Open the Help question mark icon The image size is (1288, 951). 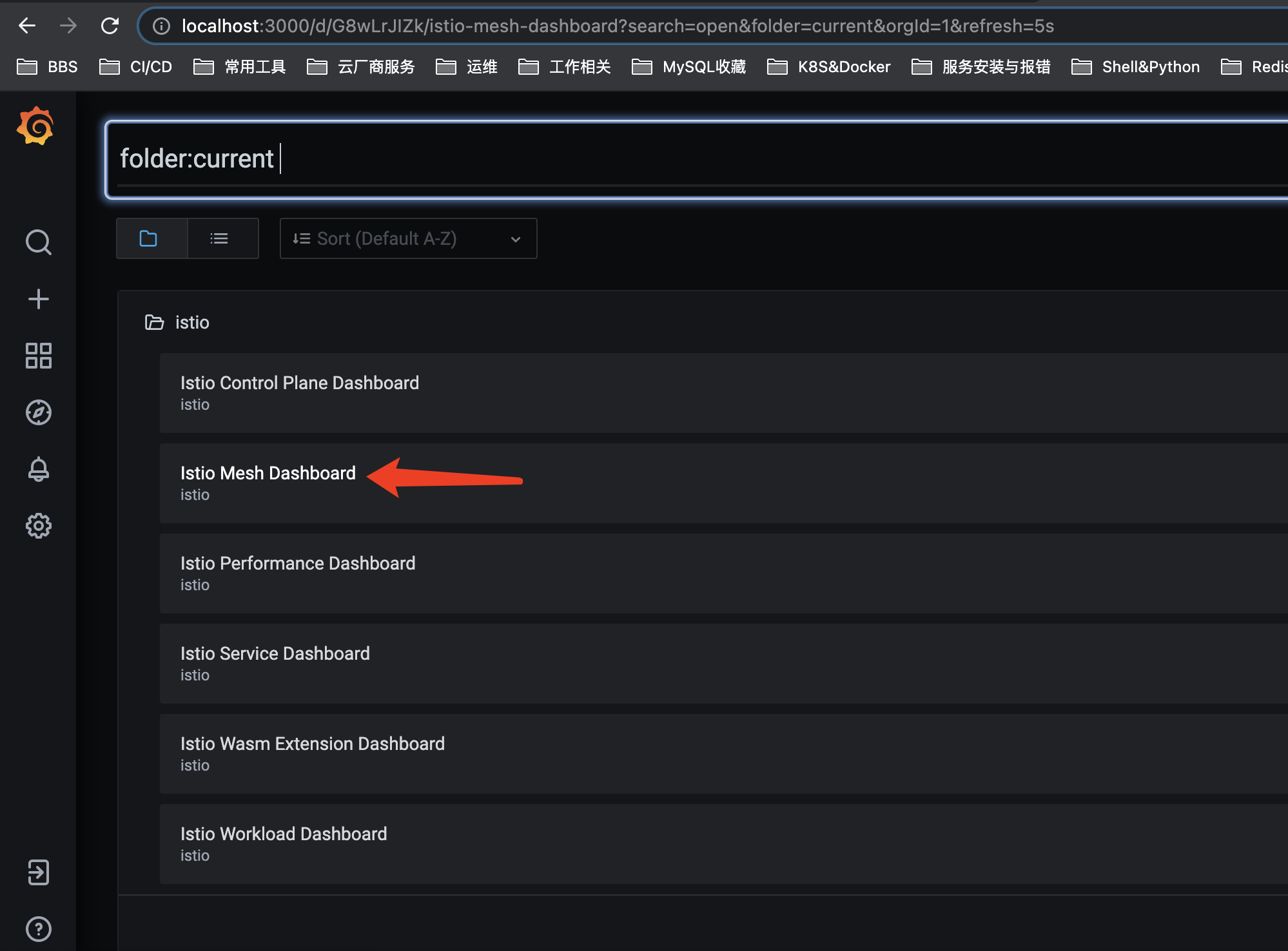point(38,929)
